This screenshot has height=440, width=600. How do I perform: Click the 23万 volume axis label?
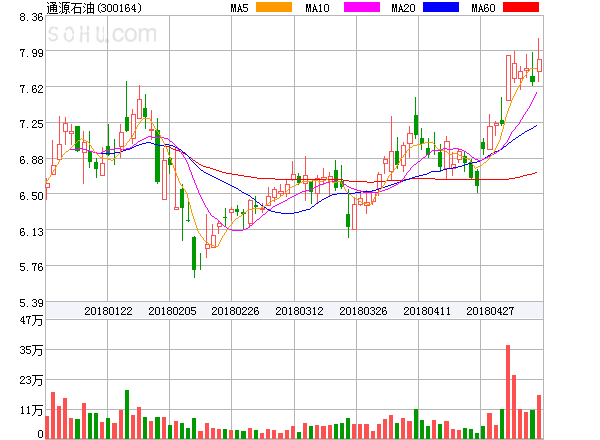[31, 380]
